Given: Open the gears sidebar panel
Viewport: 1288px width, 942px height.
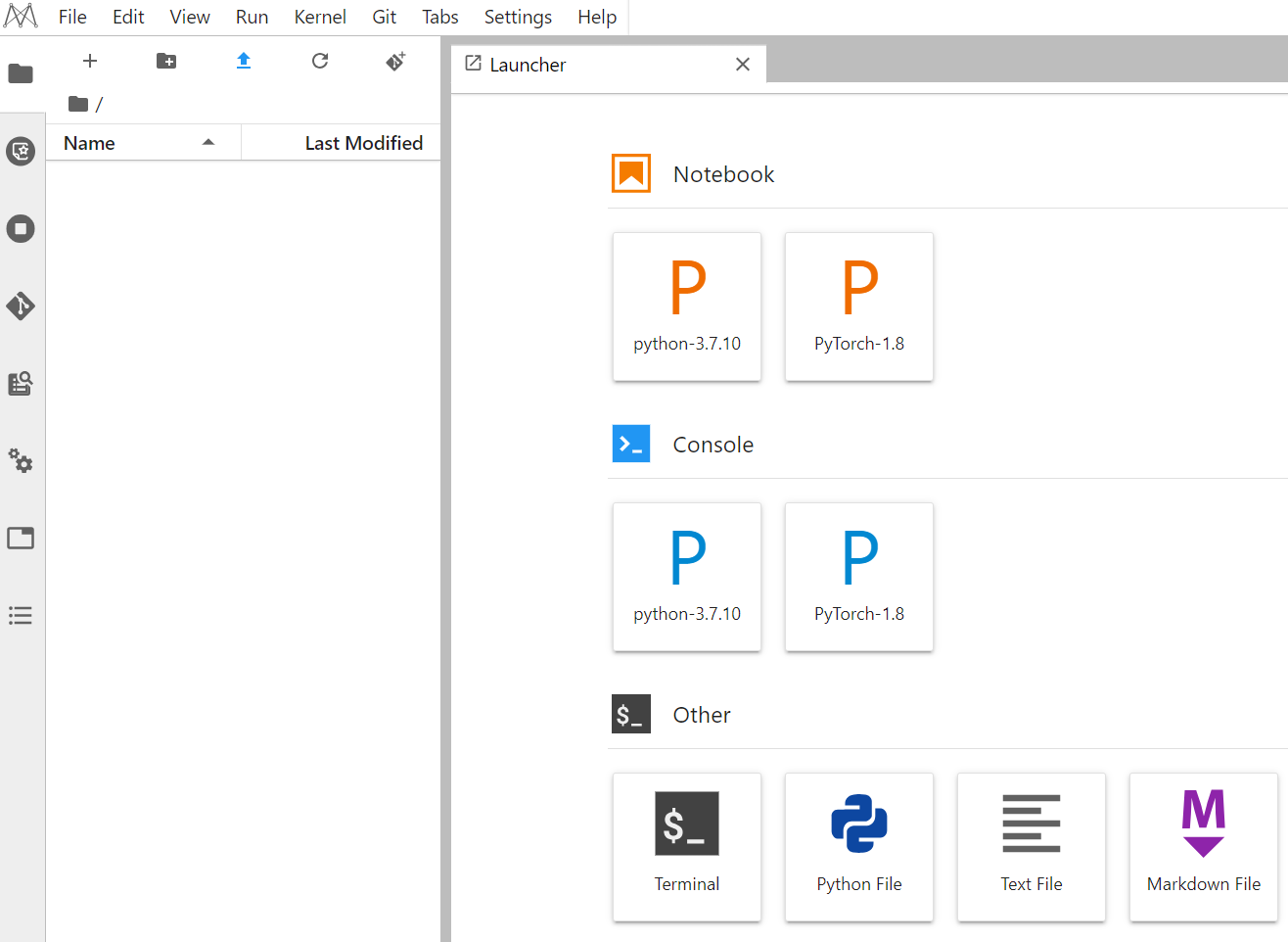Looking at the screenshot, I should [21, 460].
